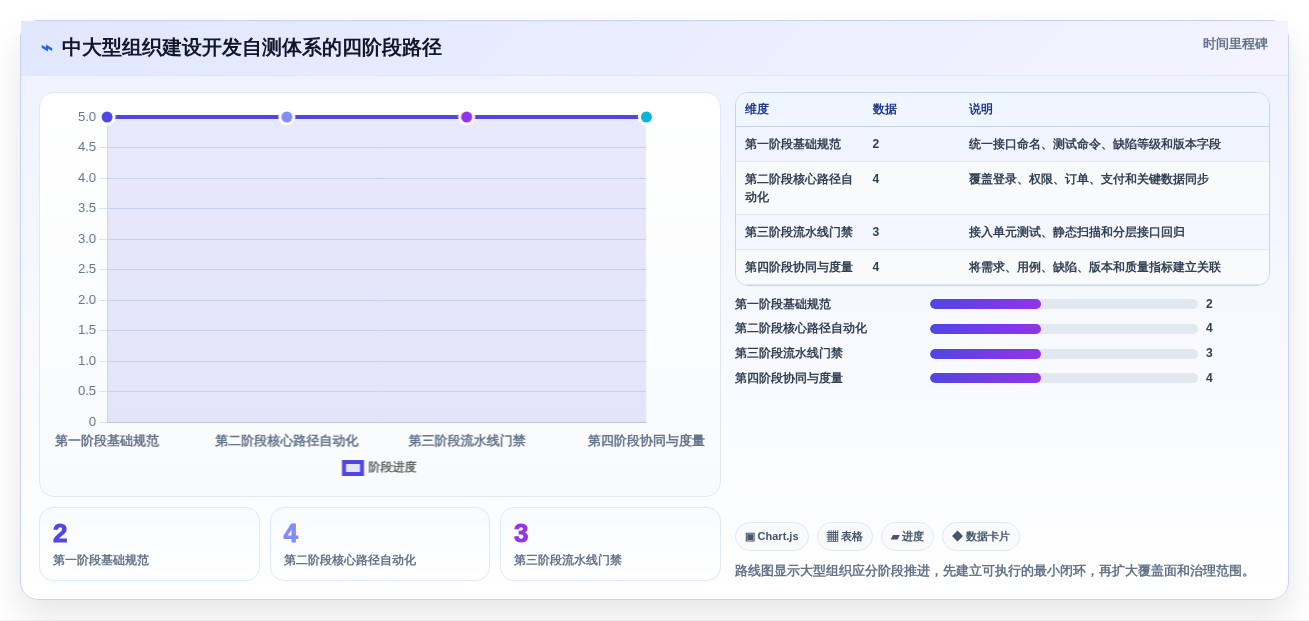This screenshot has height=621, width=1309.
Task: Click the 第三阶段流水线门禁 progress bar
Action: click(1064, 354)
